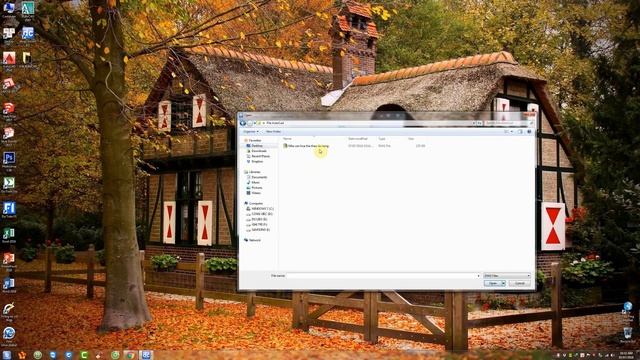Click the Back arrow in the Open dialog

point(243,123)
